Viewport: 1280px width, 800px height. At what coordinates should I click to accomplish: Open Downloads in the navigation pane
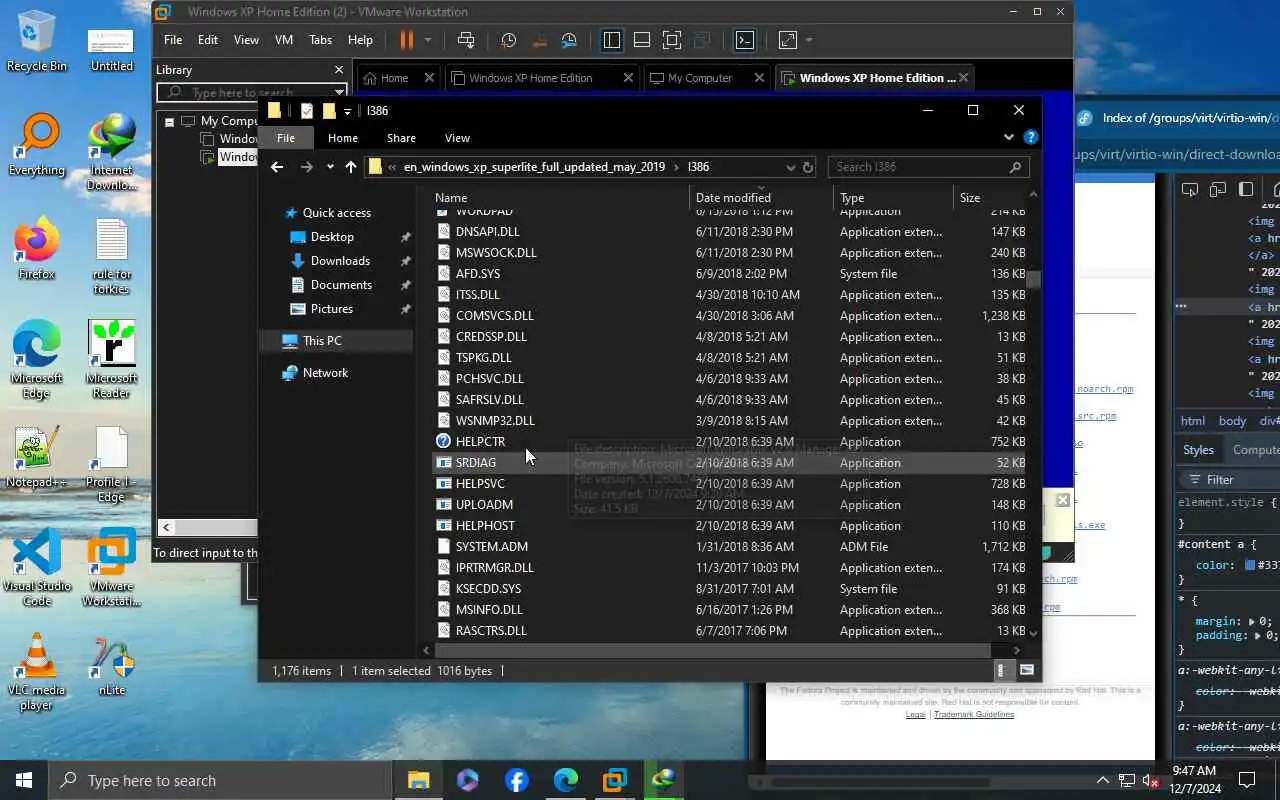340,261
